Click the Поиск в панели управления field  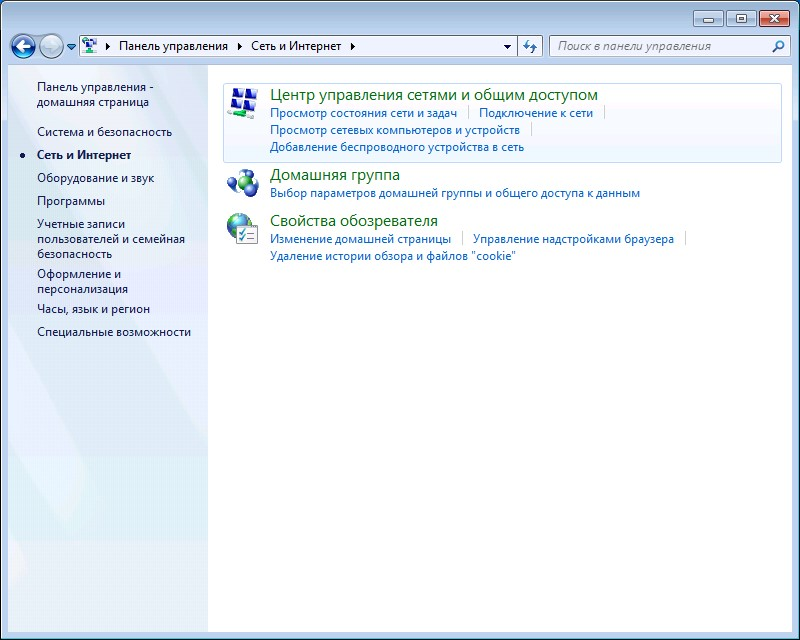pyautogui.click(x=660, y=46)
